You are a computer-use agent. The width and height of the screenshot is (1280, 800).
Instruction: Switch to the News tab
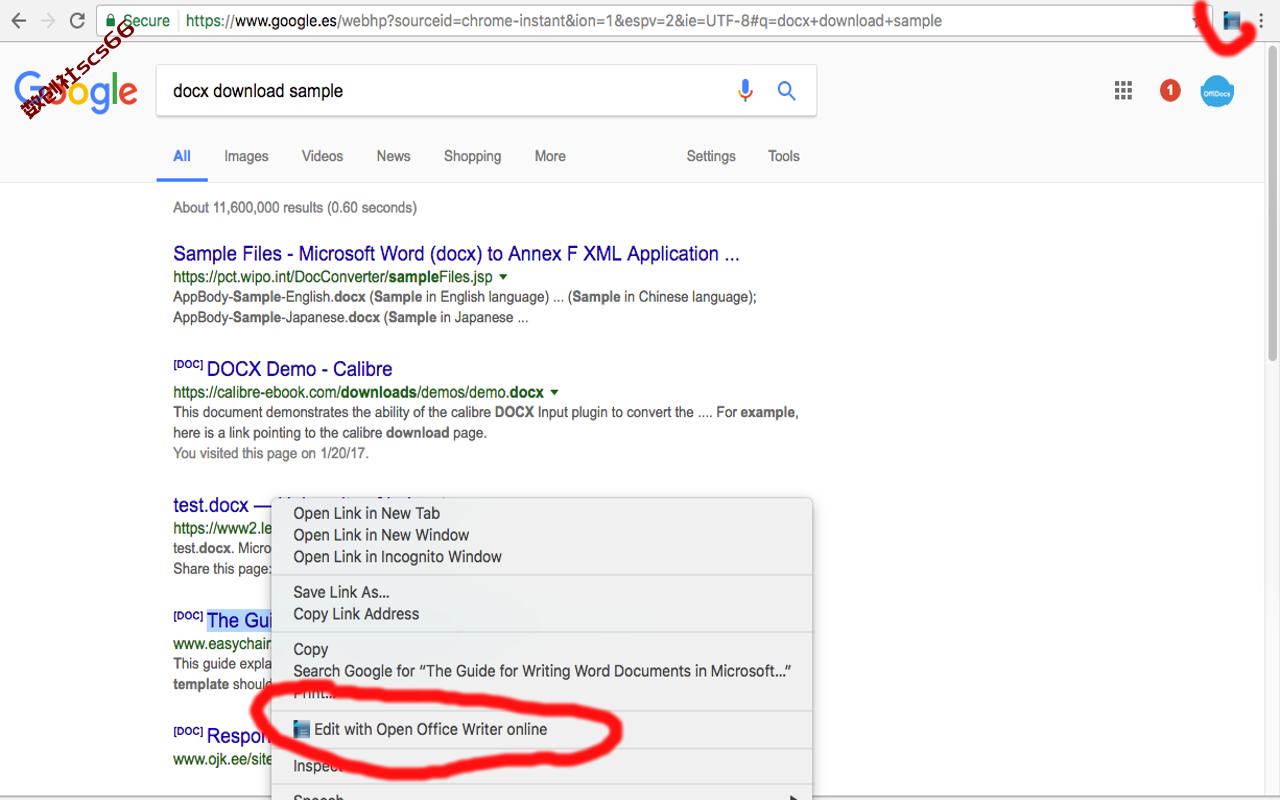[393, 156]
